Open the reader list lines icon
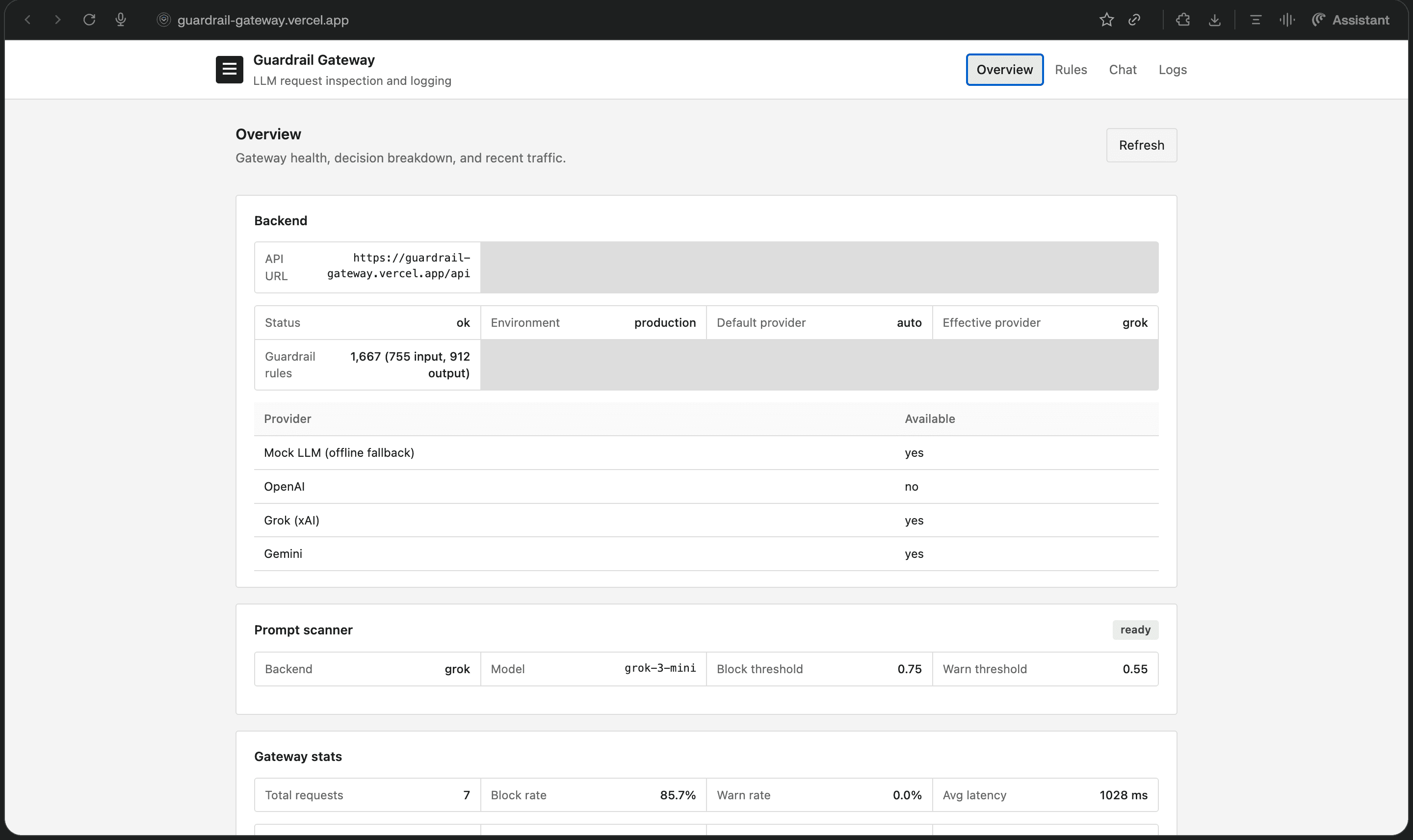This screenshot has height=840, width=1413. 1256,20
